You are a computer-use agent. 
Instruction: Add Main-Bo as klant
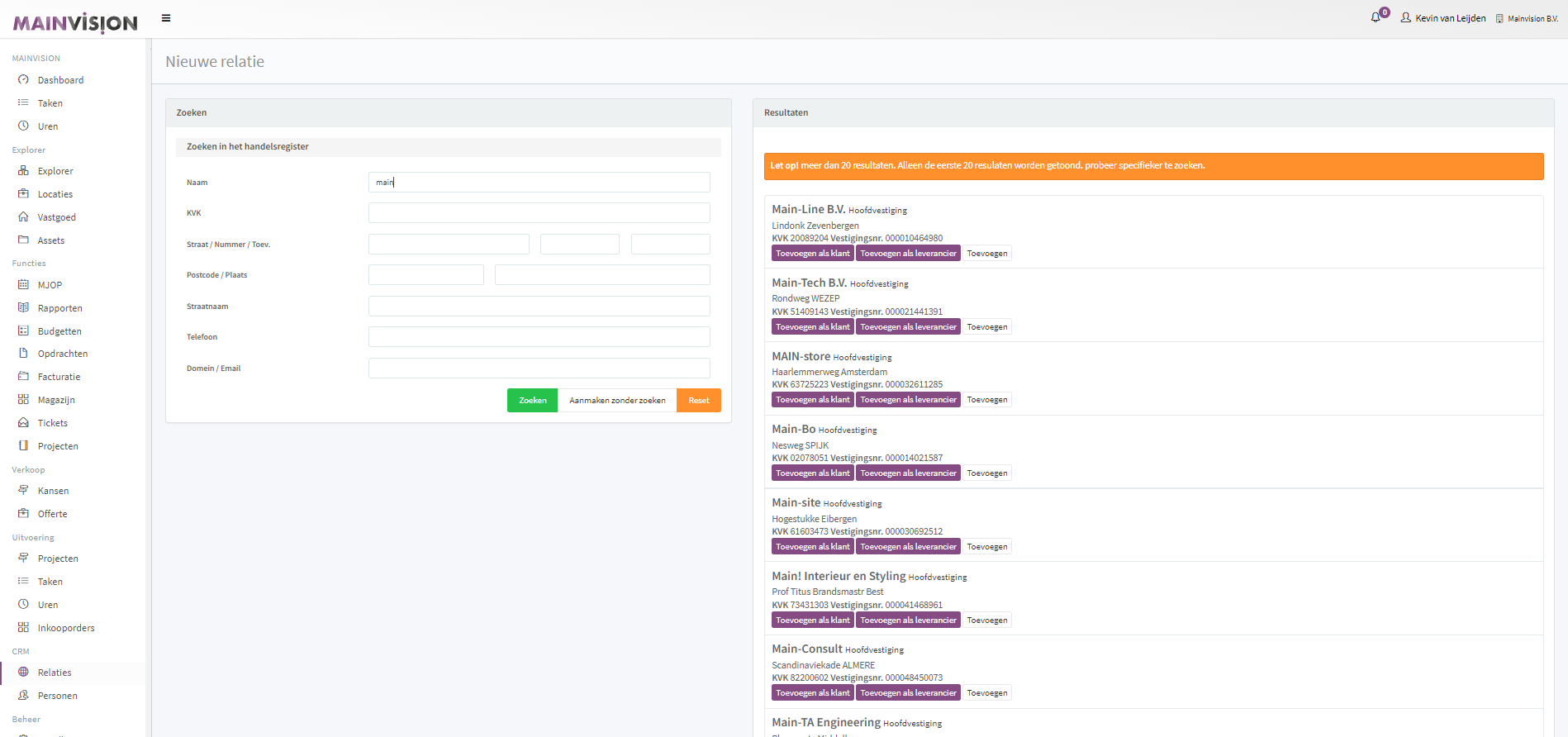tap(813, 473)
